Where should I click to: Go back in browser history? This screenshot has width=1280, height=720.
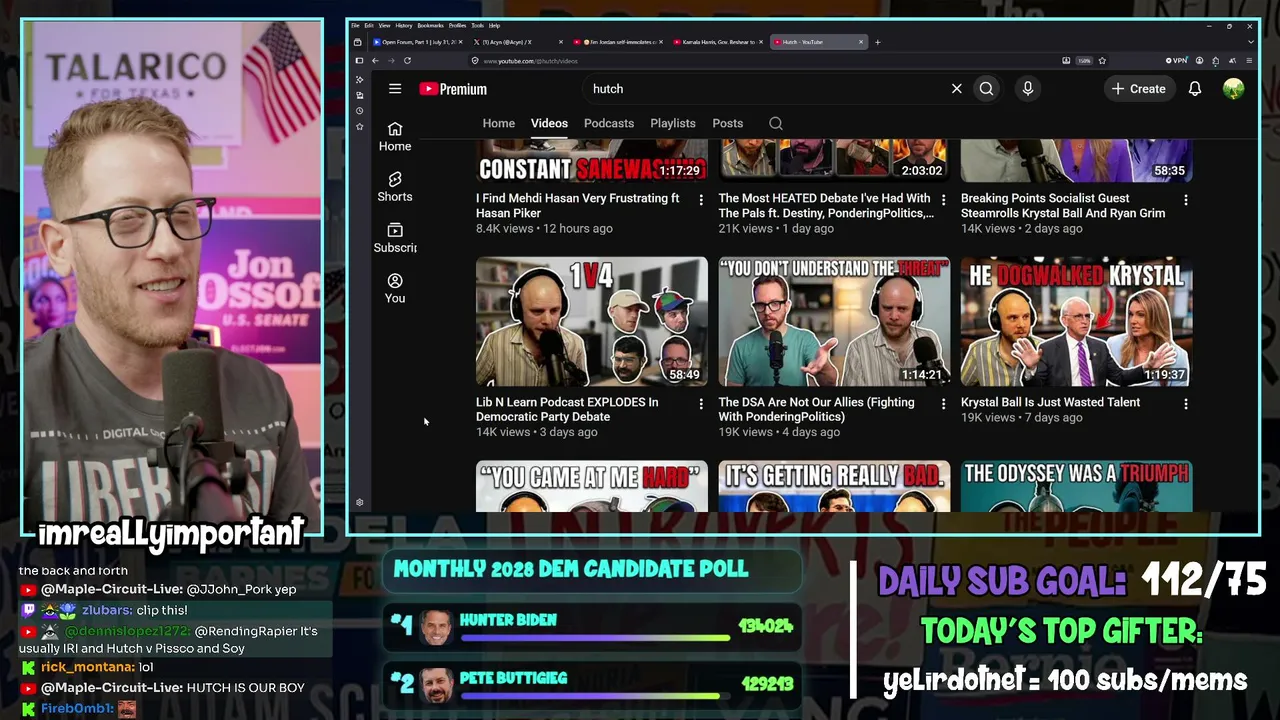375,61
